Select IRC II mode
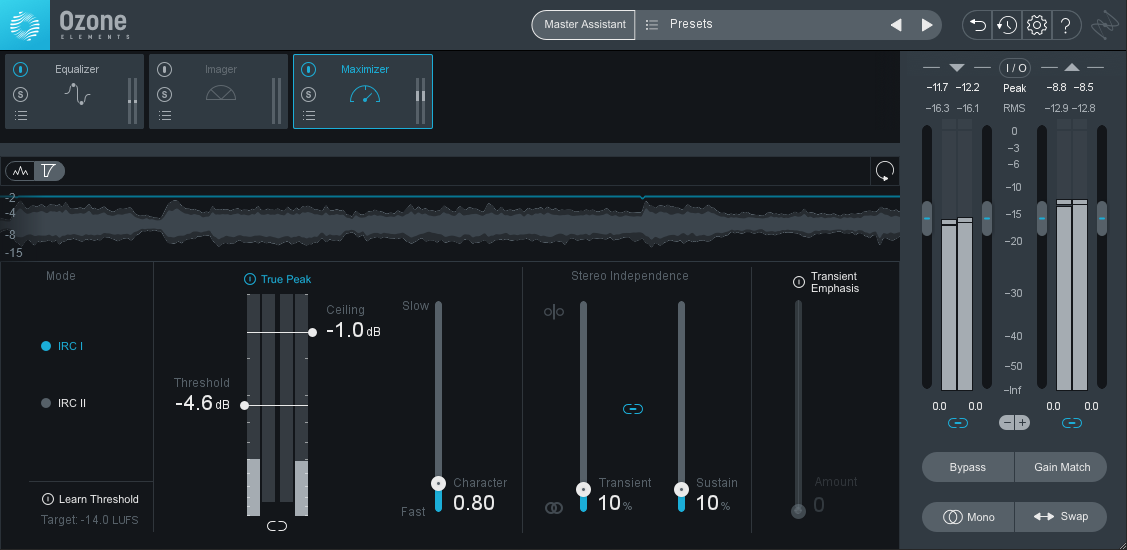 pyautogui.click(x=64, y=403)
